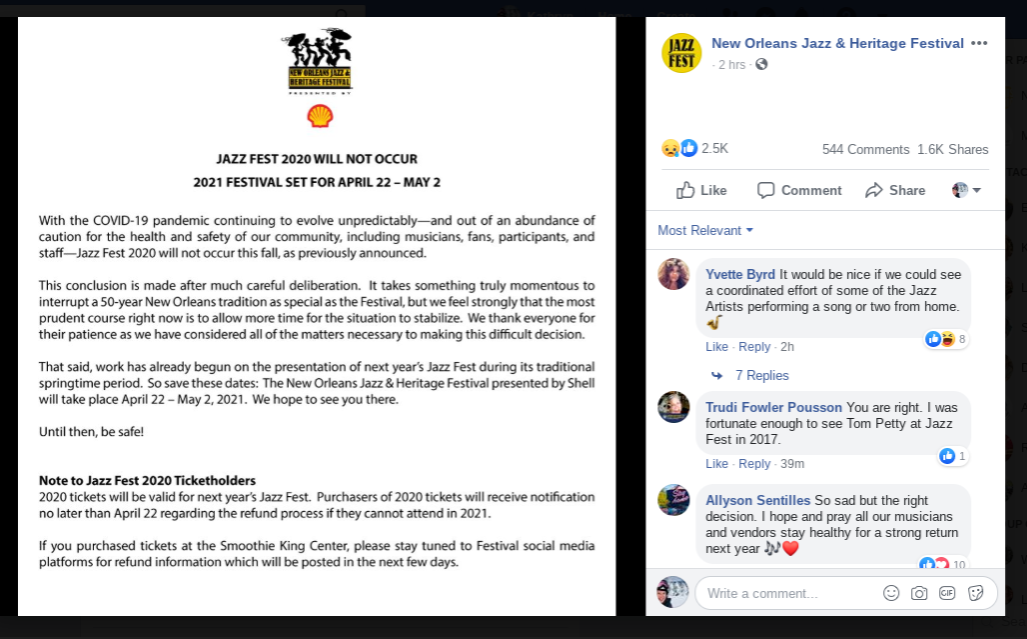Click the Jazz Fest page profile logo
The height and width of the screenshot is (639, 1027).
click(681, 53)
